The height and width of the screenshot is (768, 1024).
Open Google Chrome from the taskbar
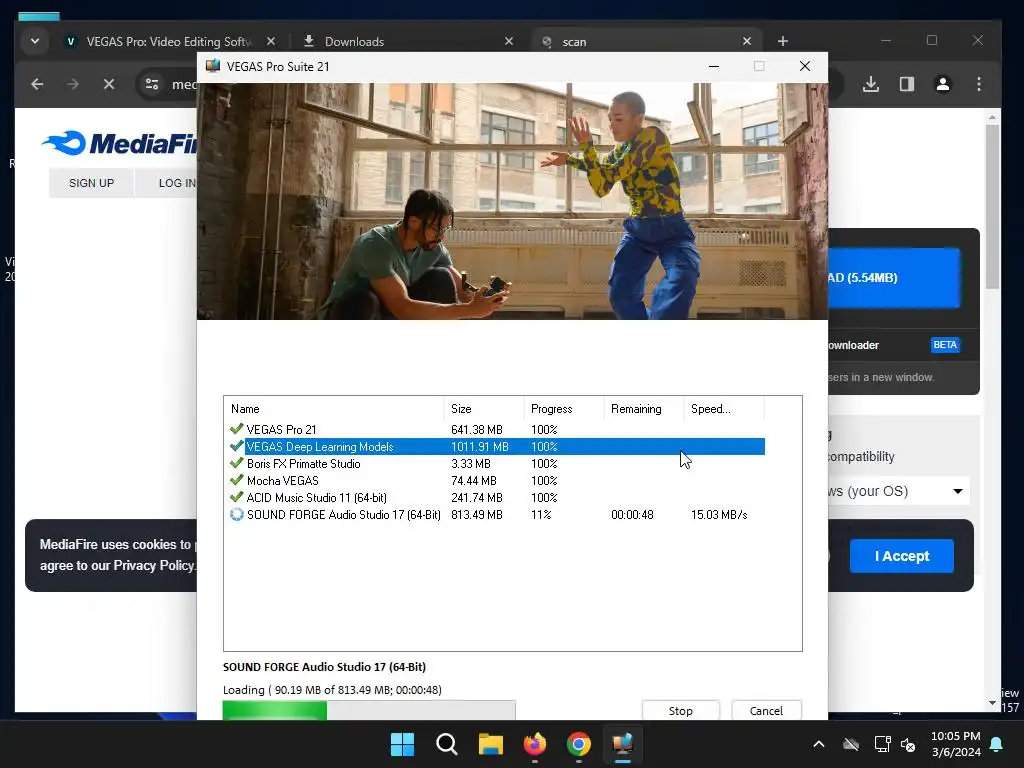pos(579,744)
